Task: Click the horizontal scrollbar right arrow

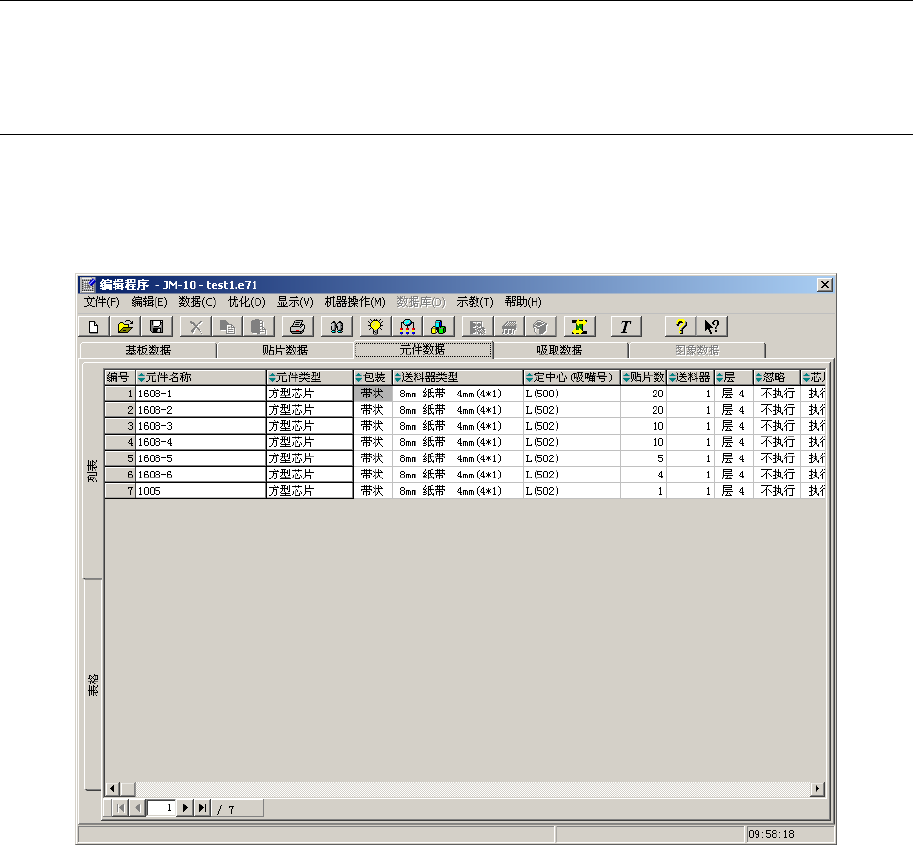Action: [x=818, y=789]
